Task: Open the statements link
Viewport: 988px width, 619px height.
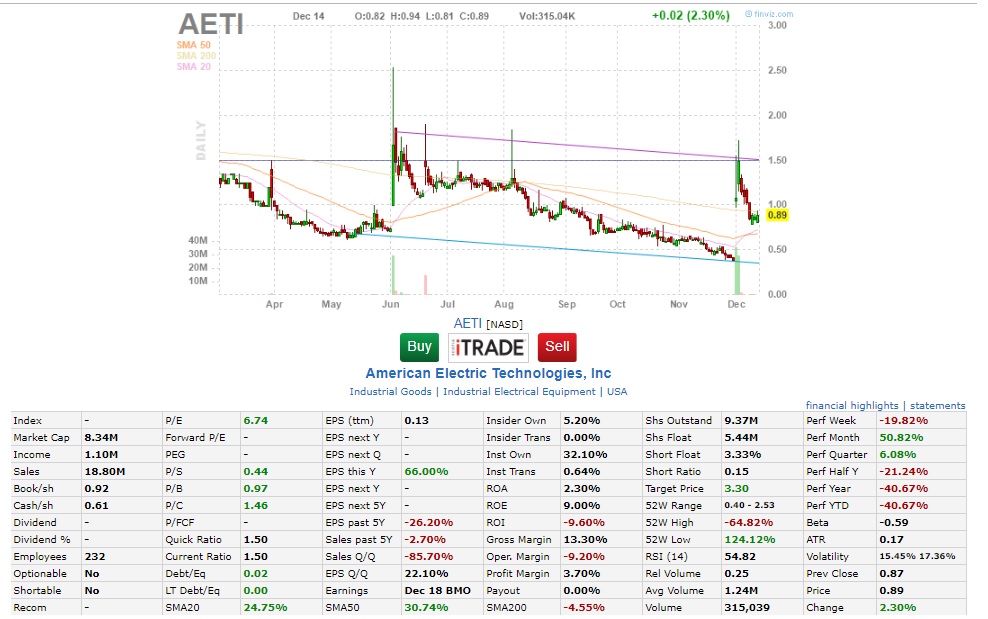Action: click(x=938, y=405)
